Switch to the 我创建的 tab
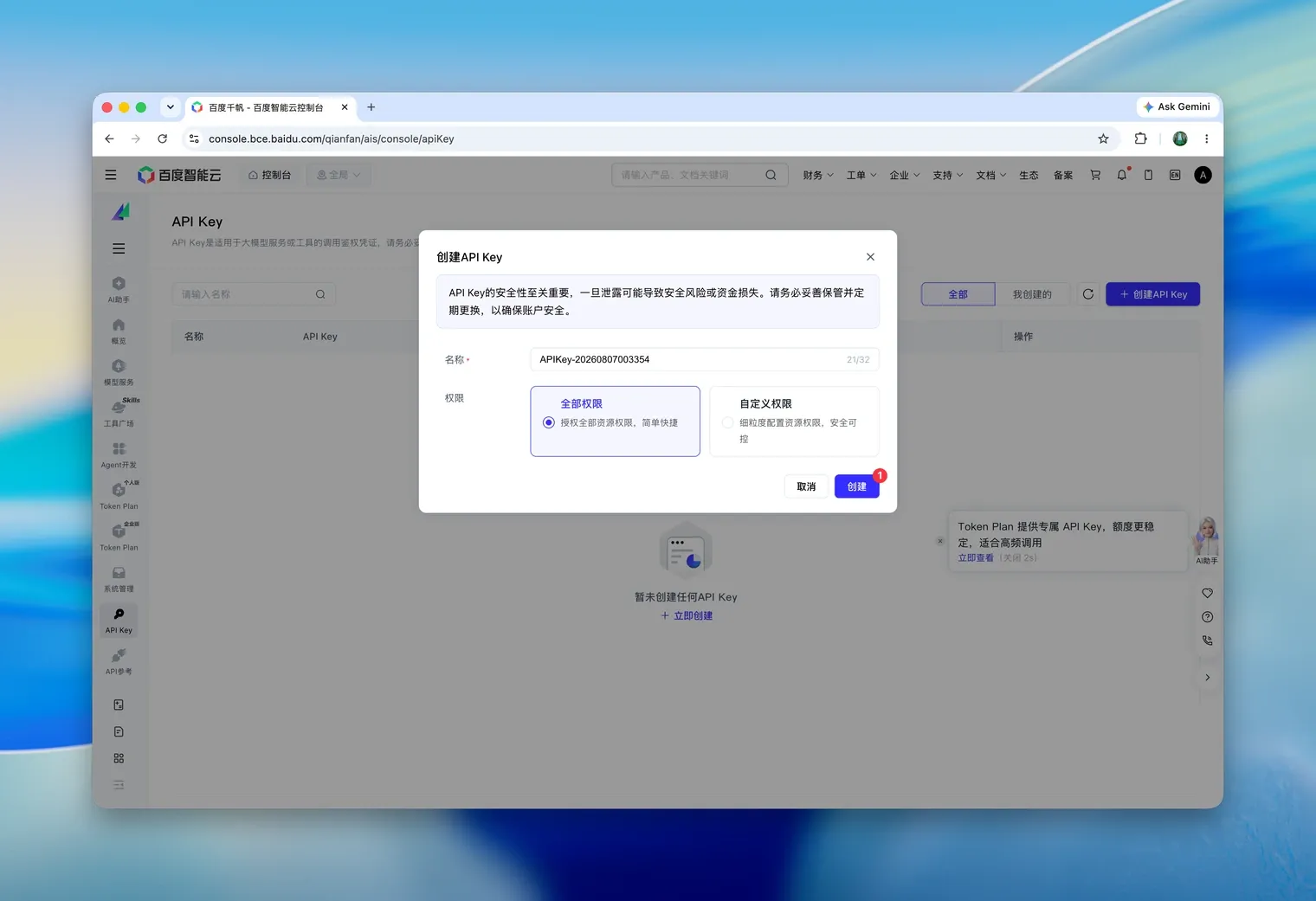1316x901 pixels. (x=1032, y=294)
